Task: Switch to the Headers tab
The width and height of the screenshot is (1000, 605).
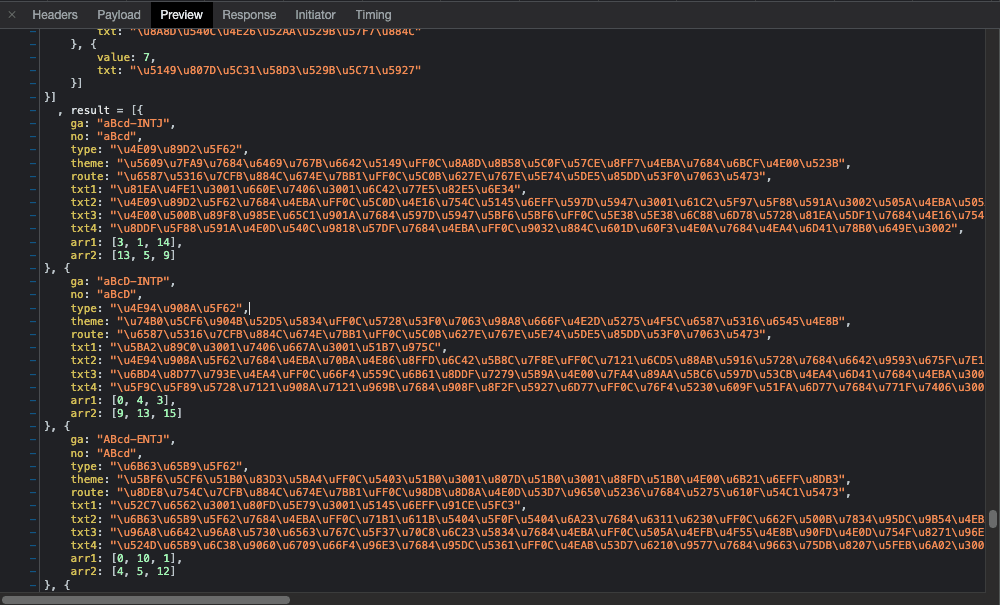Action: pyautogui.click(x=55, y=15)
